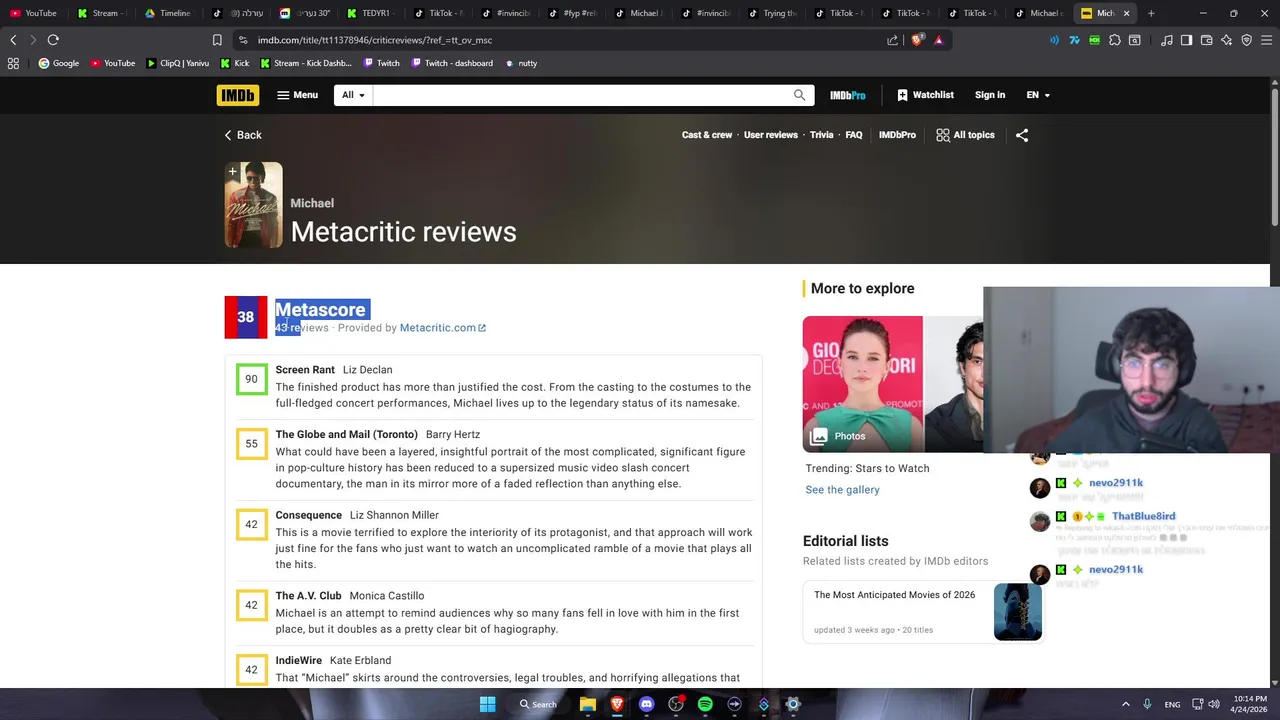This screenshot has height=720, width=1280.
Task: Click the share icon
Action: click(x=1022, y=135)
